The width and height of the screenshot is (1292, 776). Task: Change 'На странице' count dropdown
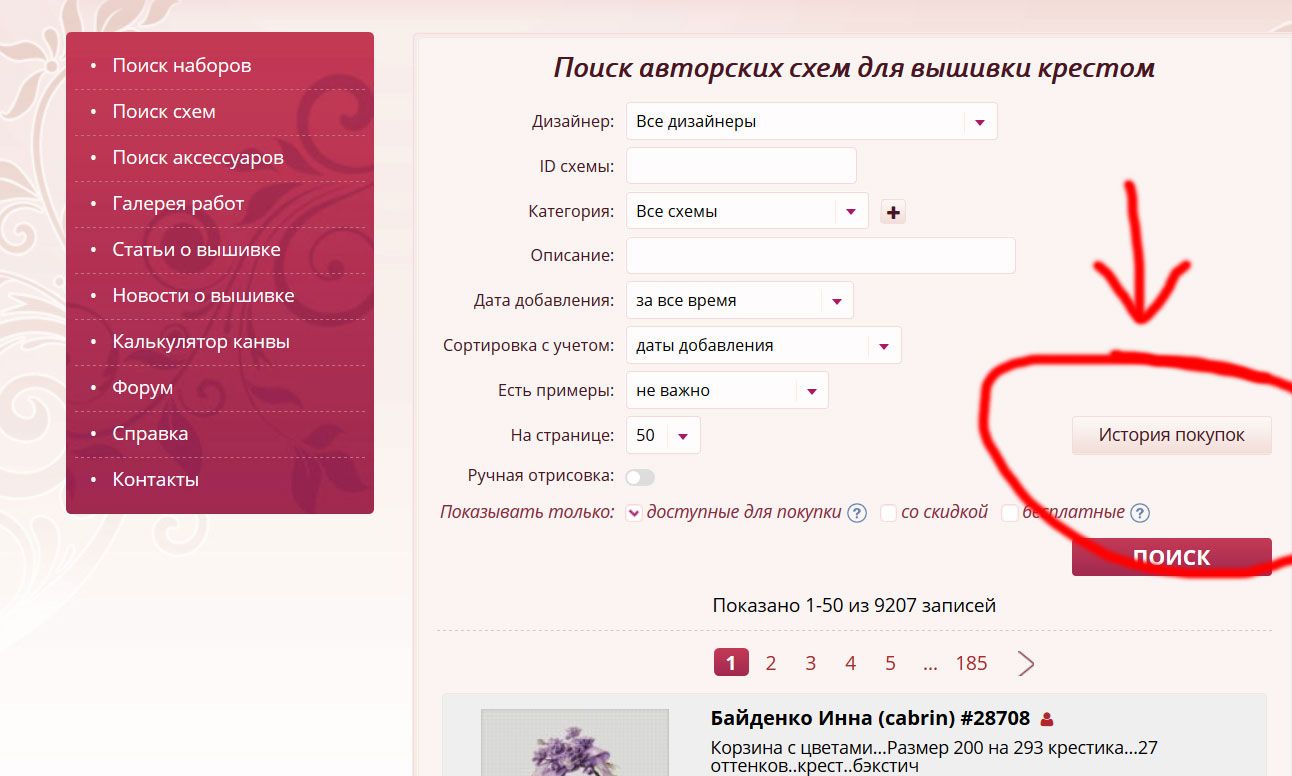tap(663, 435)
